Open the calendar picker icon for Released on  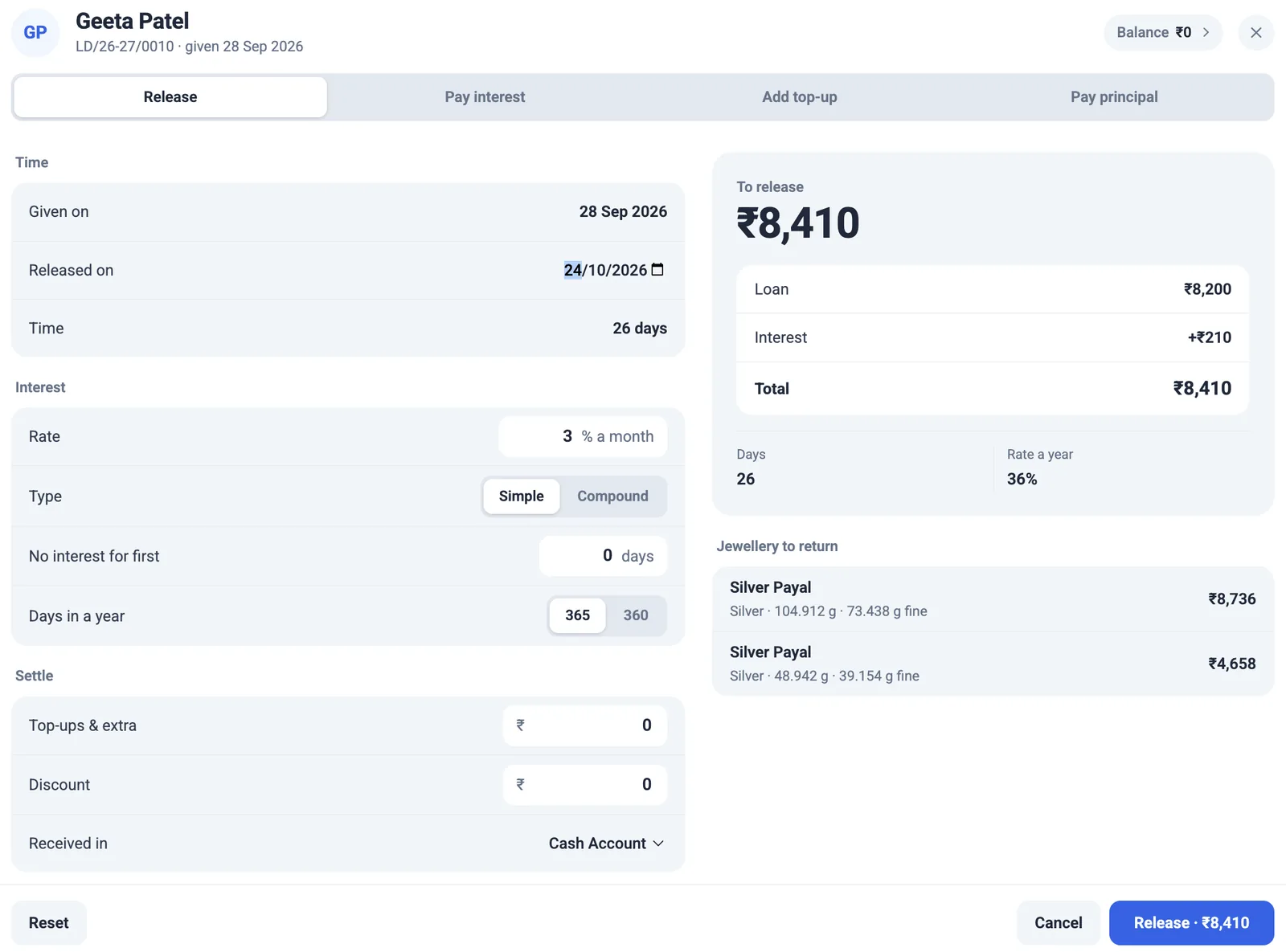[657, 269]
